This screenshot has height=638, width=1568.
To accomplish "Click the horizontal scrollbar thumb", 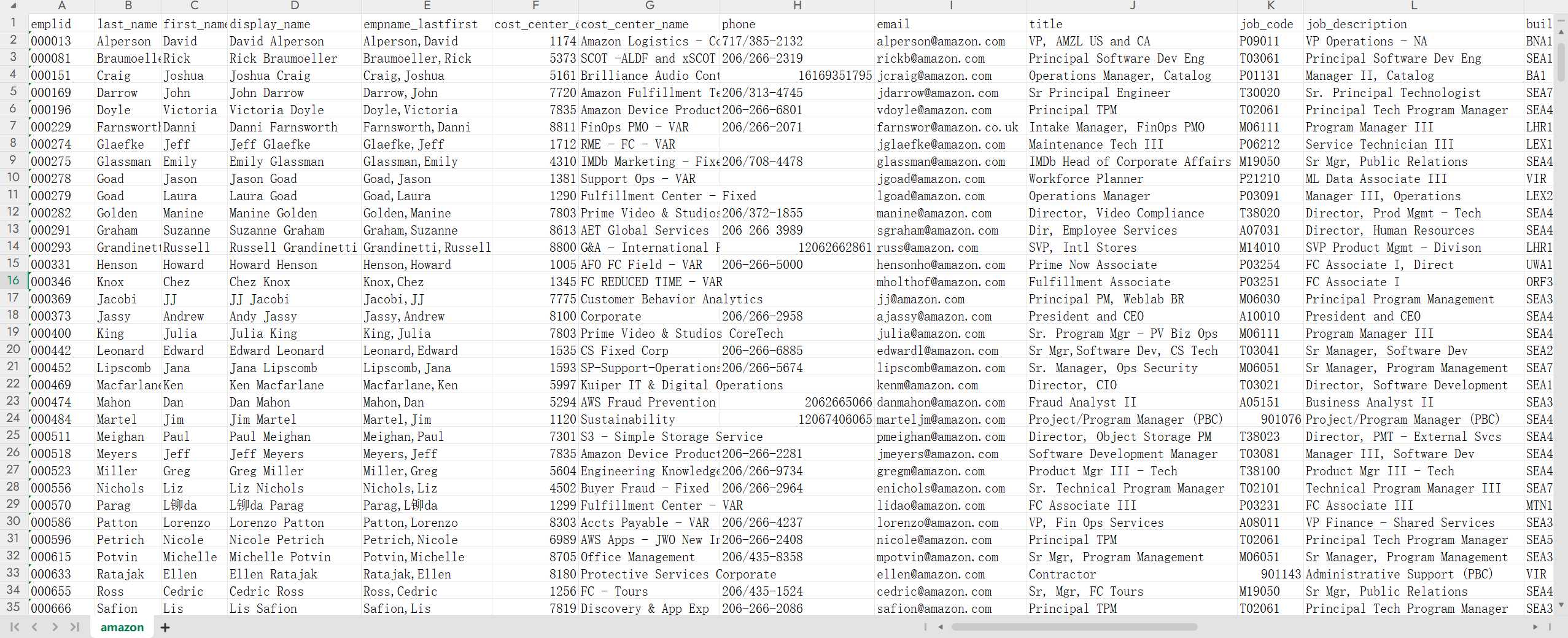I will (1074, 627).
